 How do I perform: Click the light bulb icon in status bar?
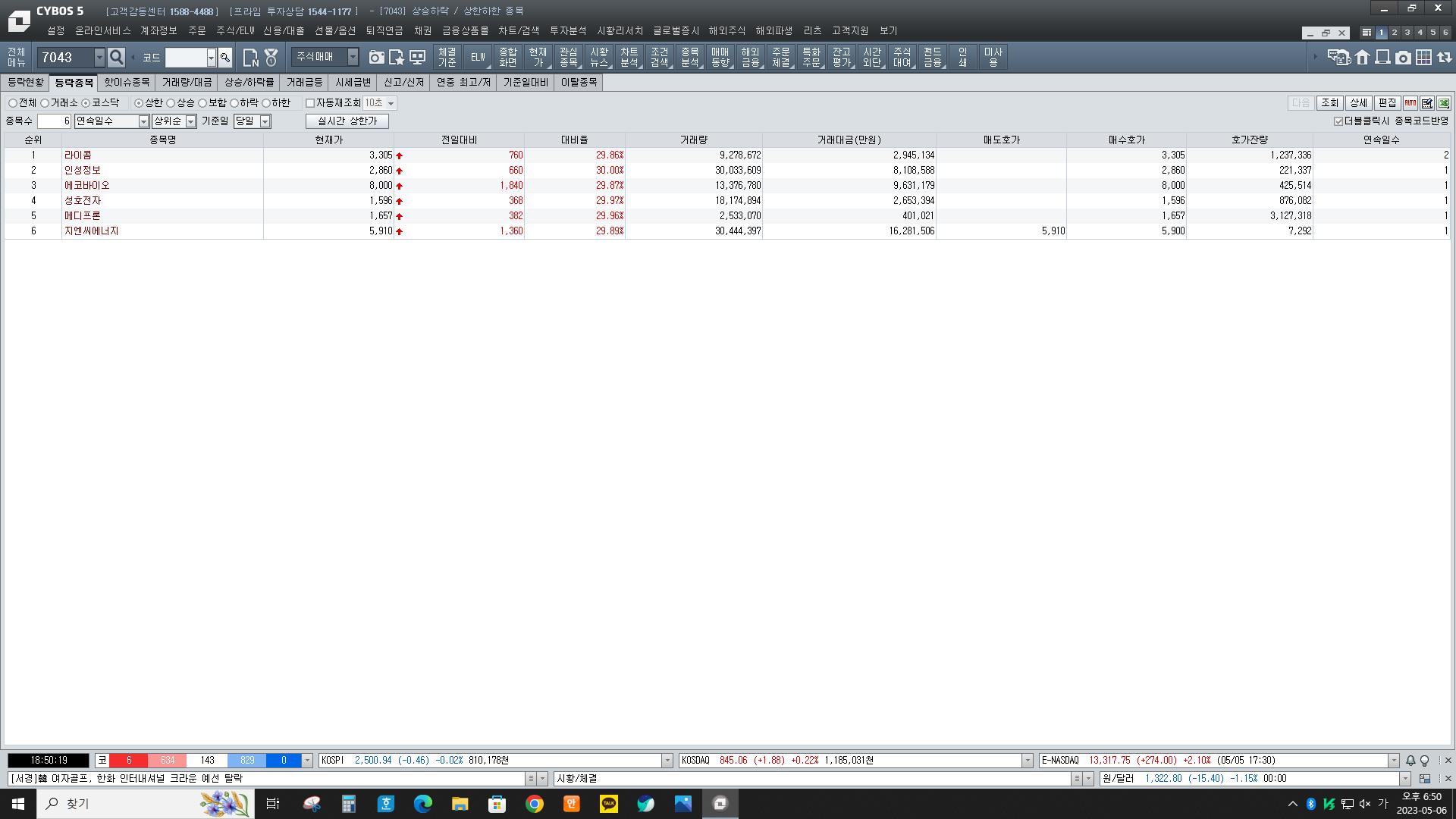[1424, 761]
